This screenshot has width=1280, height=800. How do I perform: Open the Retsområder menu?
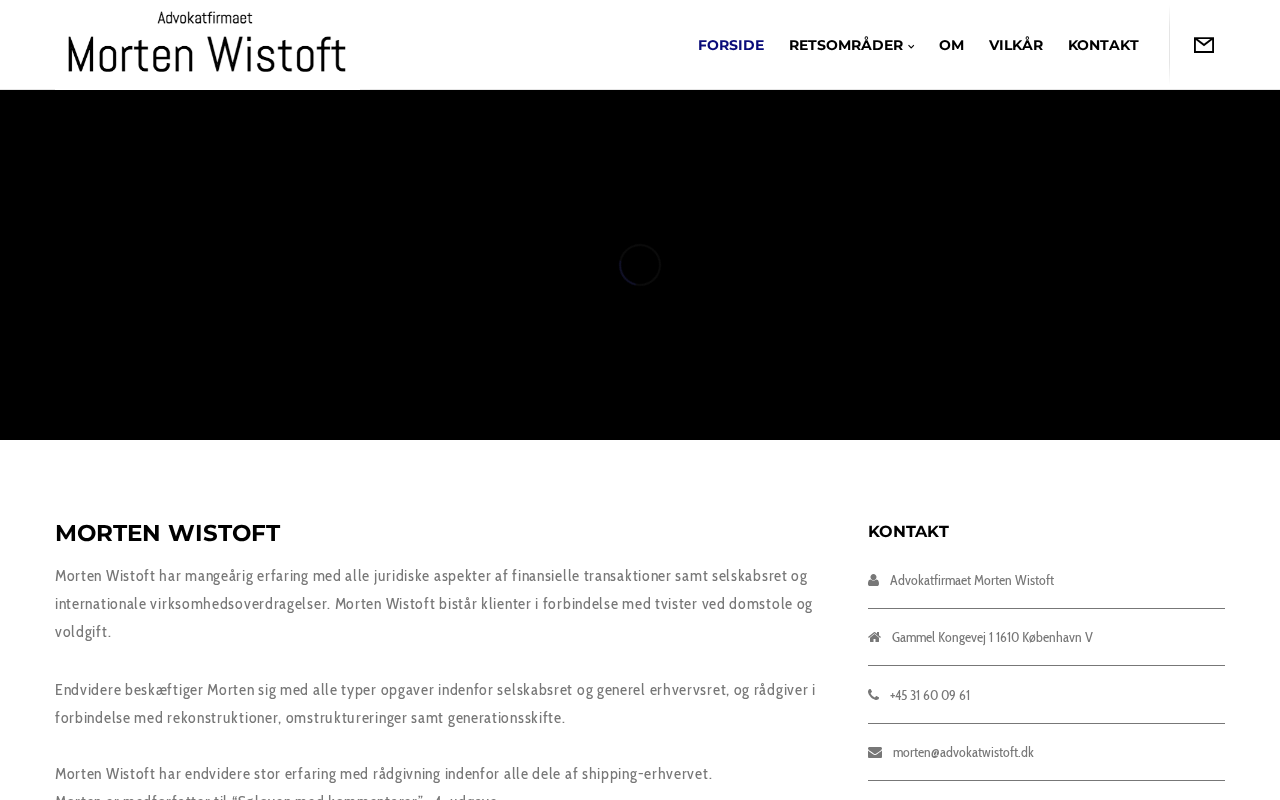click(846, 45)
